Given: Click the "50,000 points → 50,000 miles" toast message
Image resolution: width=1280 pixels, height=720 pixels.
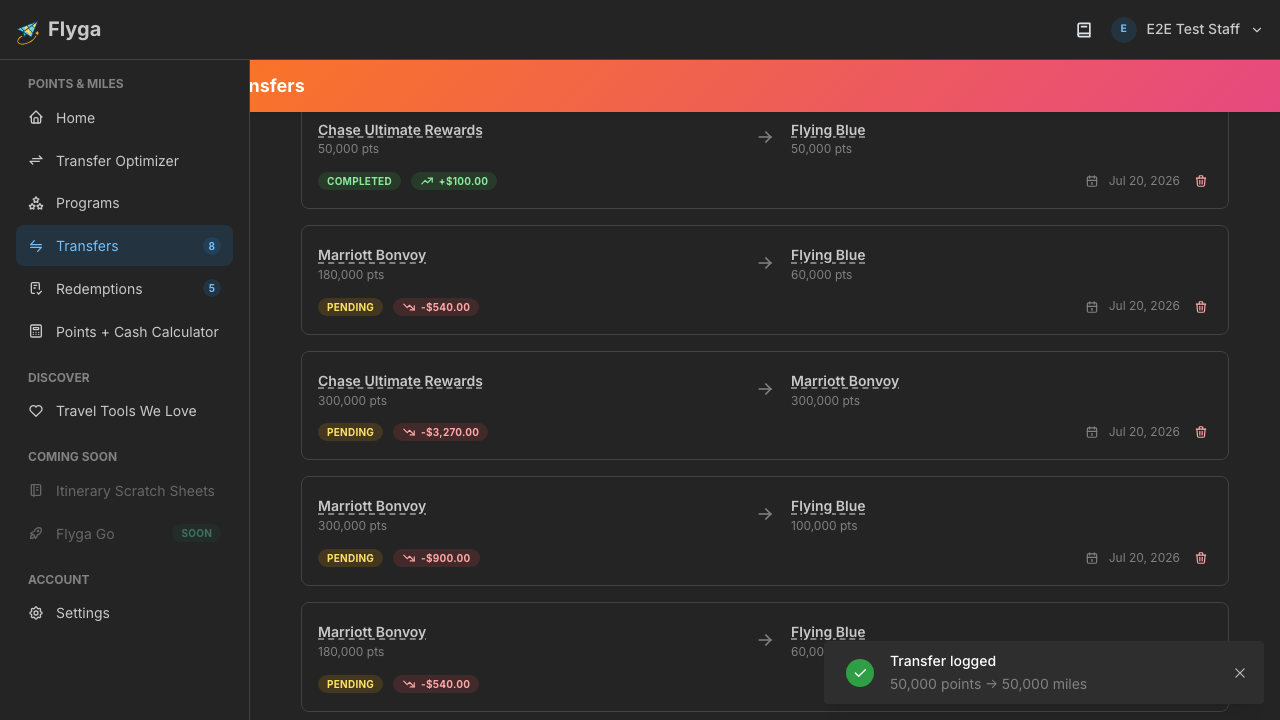Looking at the screenshot, I should click(988, 684).
